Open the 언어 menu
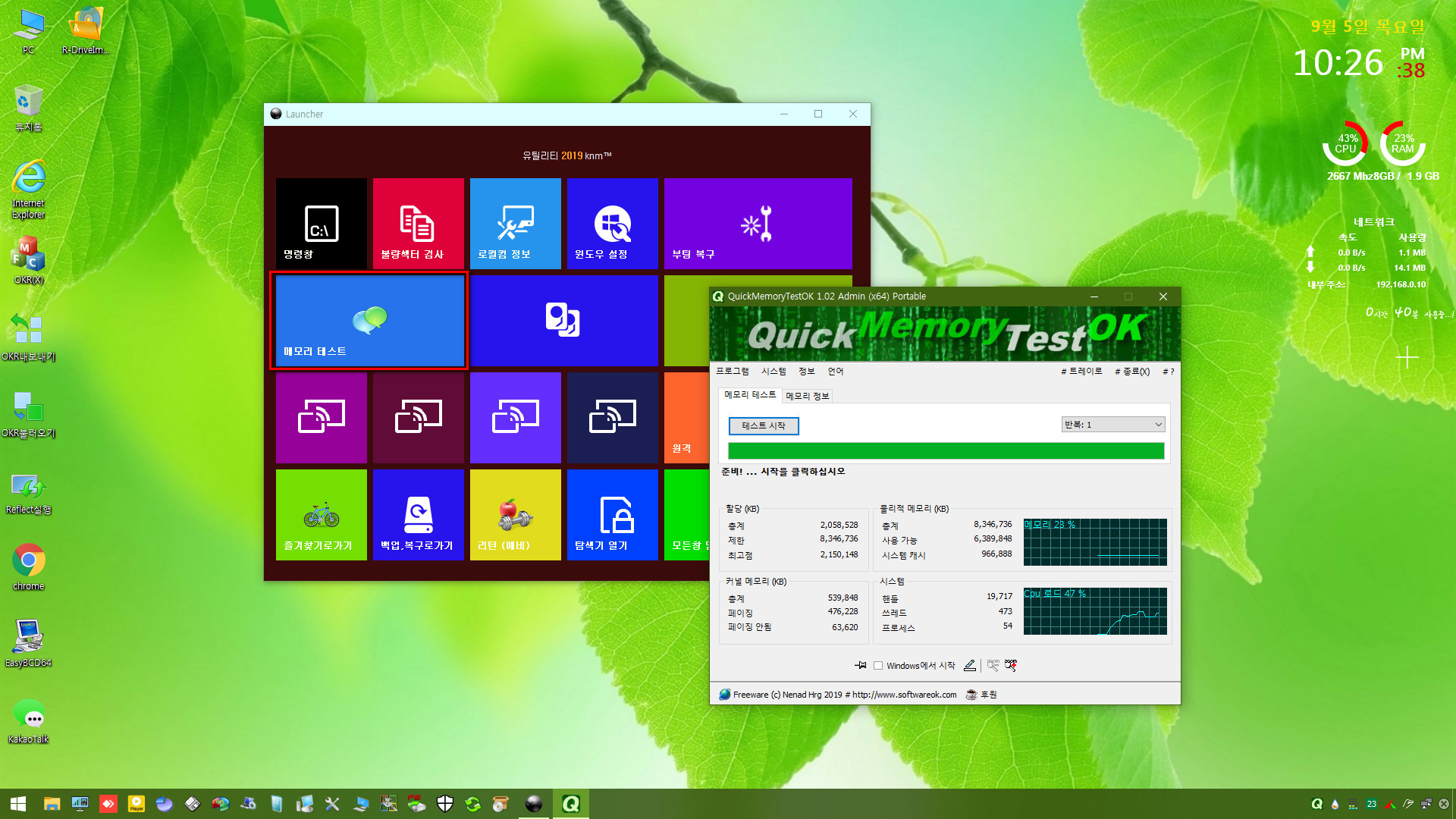This screenshot has width=1456, height=819. click(x=835, y=372)
